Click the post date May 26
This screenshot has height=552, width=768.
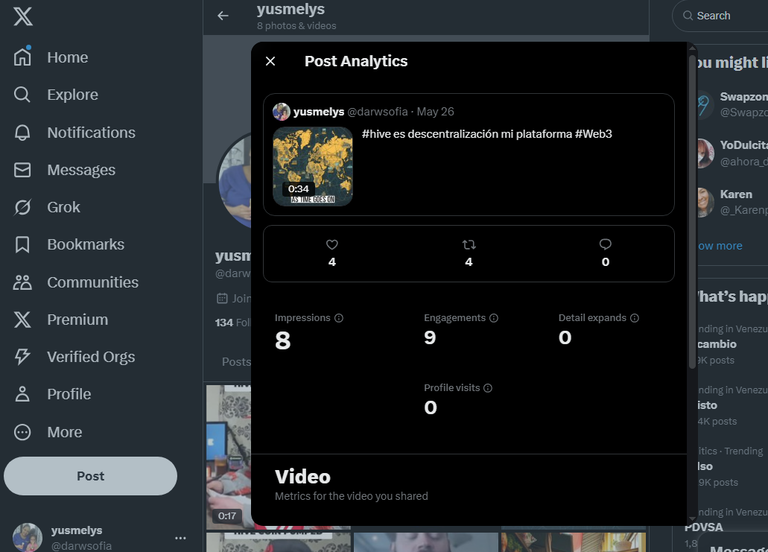tap(435, 112)
